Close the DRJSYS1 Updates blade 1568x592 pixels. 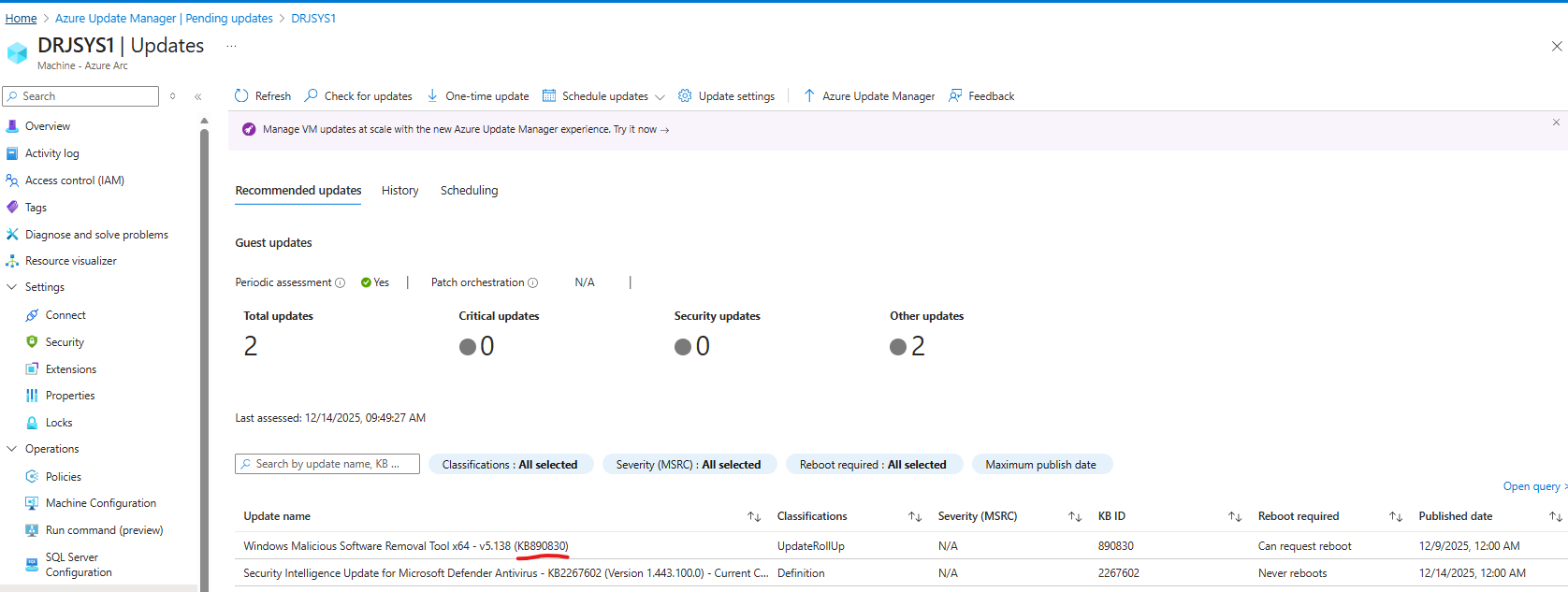pos(1557,46)
